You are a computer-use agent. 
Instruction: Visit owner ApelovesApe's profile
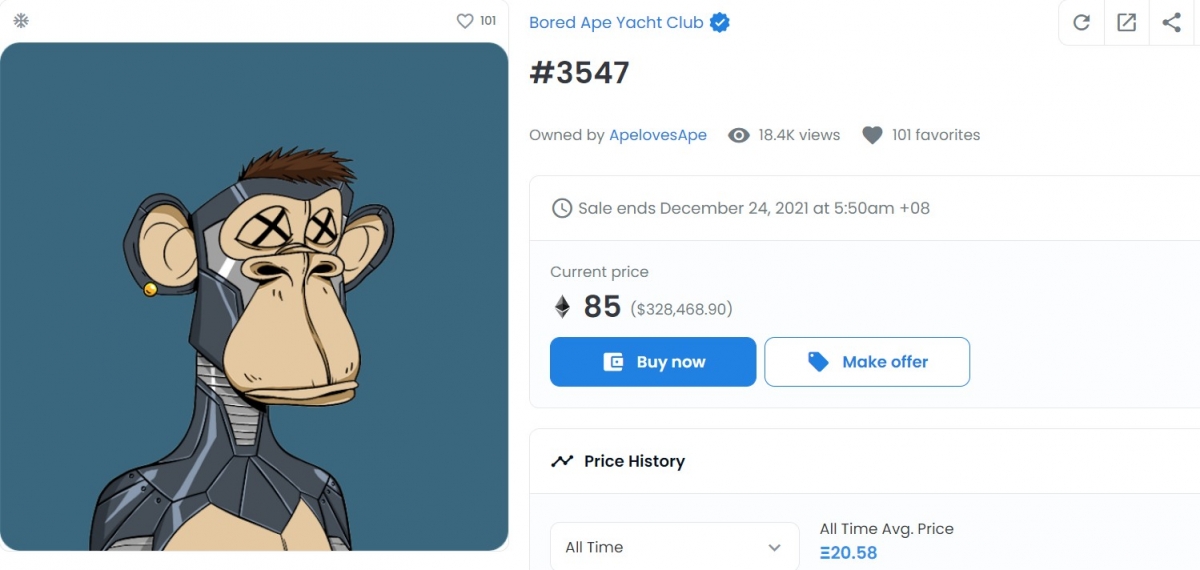point(657,135)
